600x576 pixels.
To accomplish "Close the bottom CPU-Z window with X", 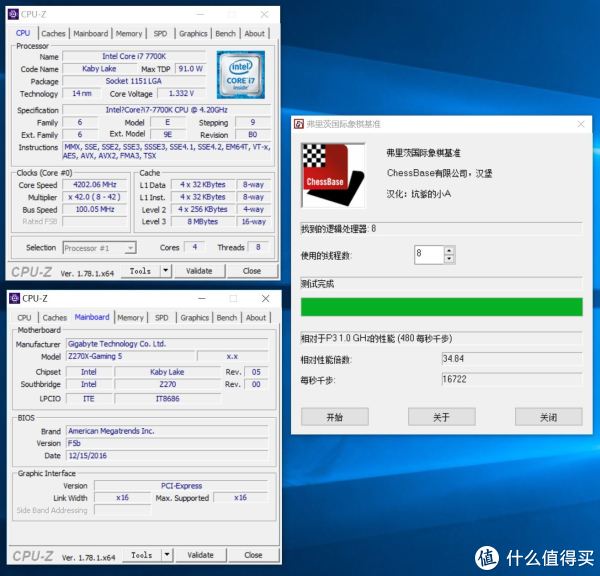I will tap(266, 299).
